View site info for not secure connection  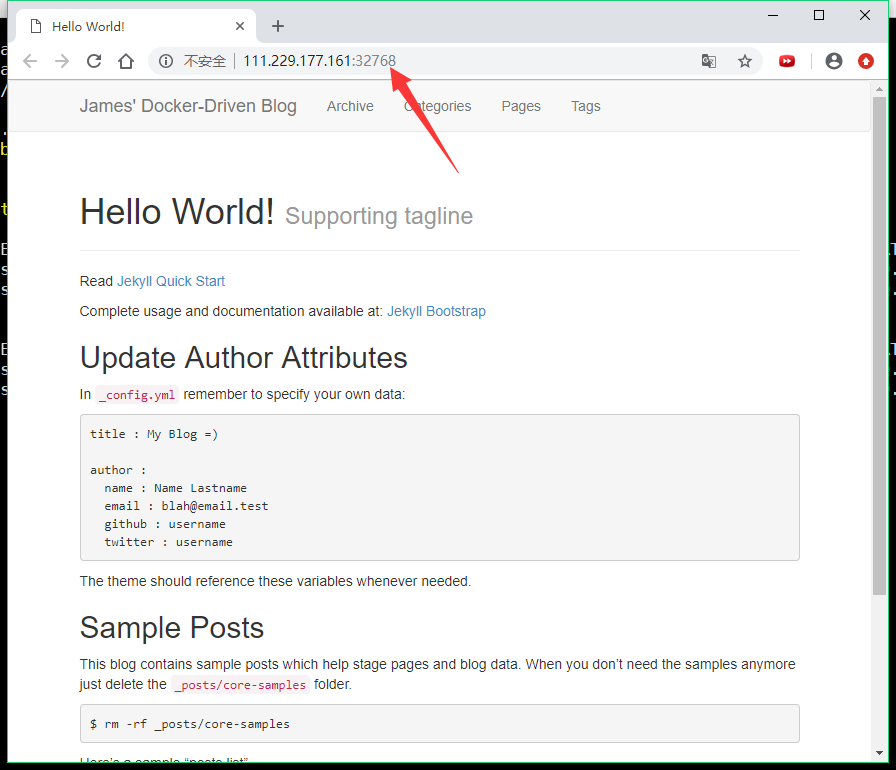[166, 61]
